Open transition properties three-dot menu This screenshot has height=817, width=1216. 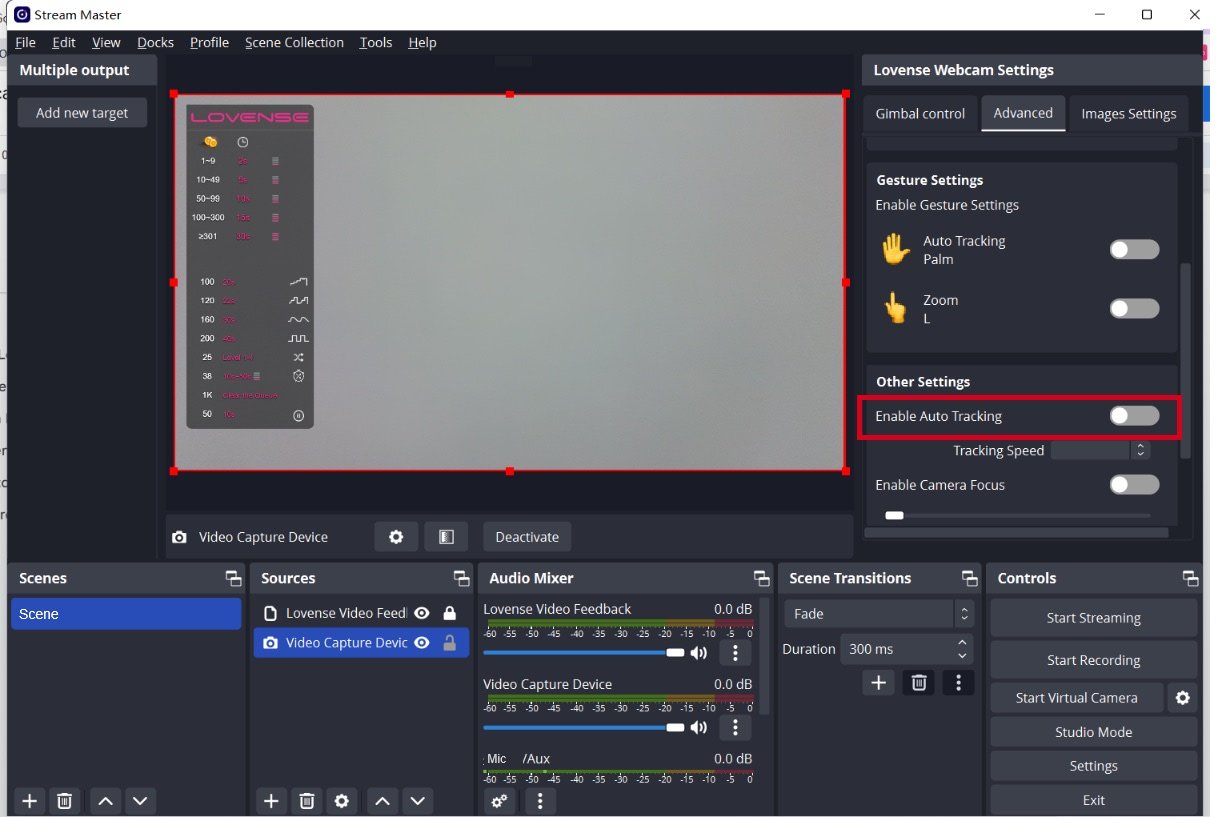coord(958,683)
